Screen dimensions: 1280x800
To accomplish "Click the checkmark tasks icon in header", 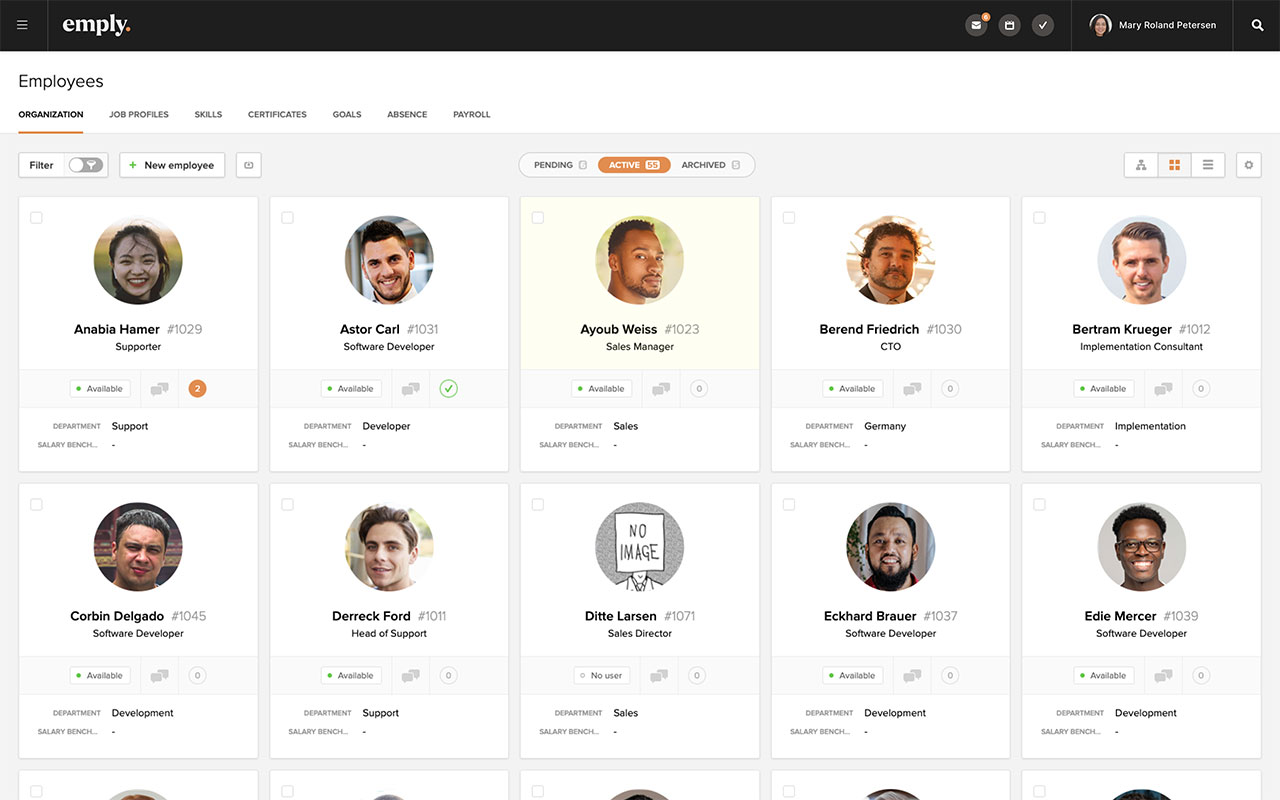I will point(1042,25).
